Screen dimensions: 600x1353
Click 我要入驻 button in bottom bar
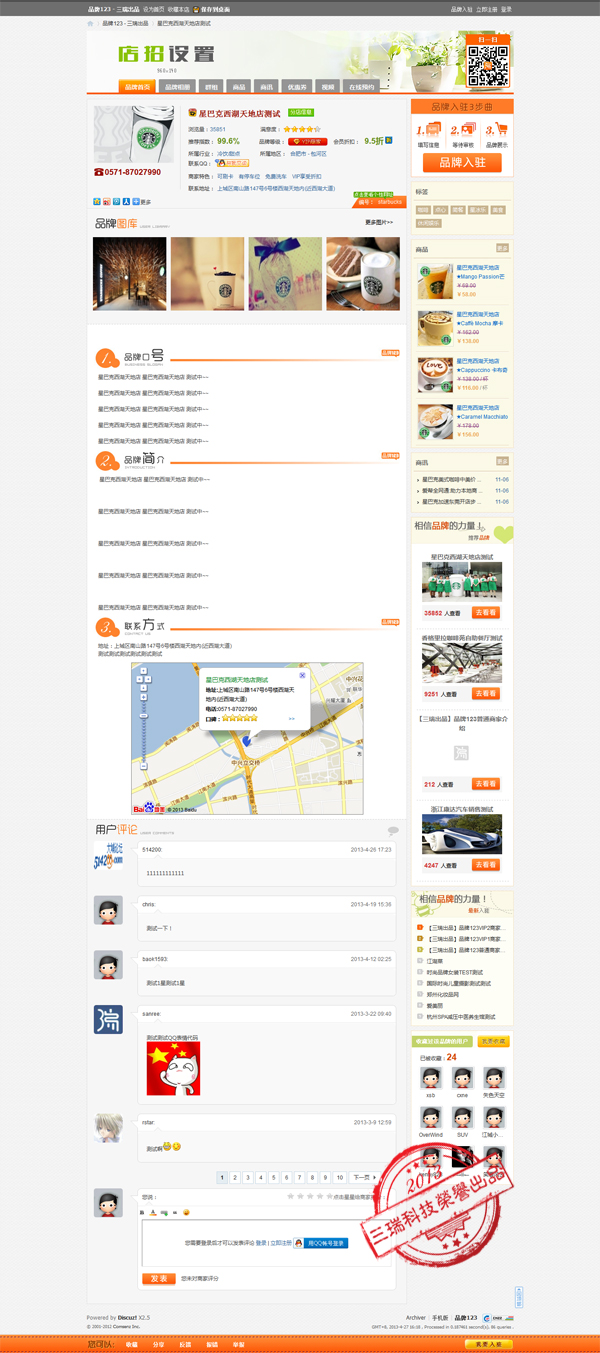(x=489, y=1344)
